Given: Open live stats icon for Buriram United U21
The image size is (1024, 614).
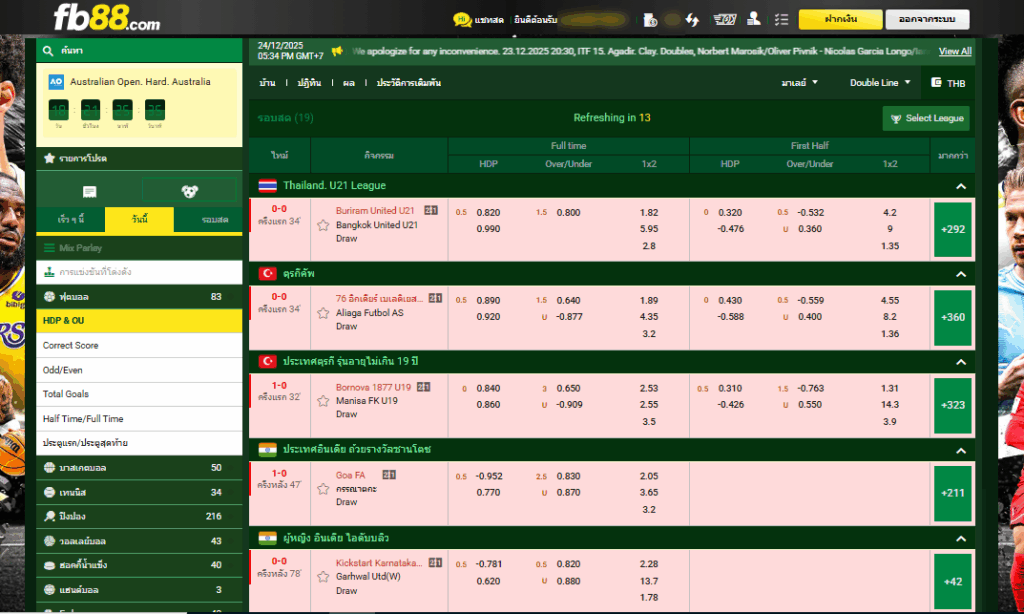Looking at the screenshot, I should 431,210.
